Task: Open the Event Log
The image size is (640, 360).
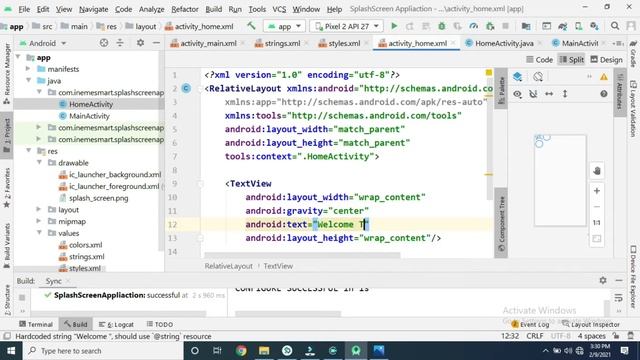Action: click(x=530, y=324)
